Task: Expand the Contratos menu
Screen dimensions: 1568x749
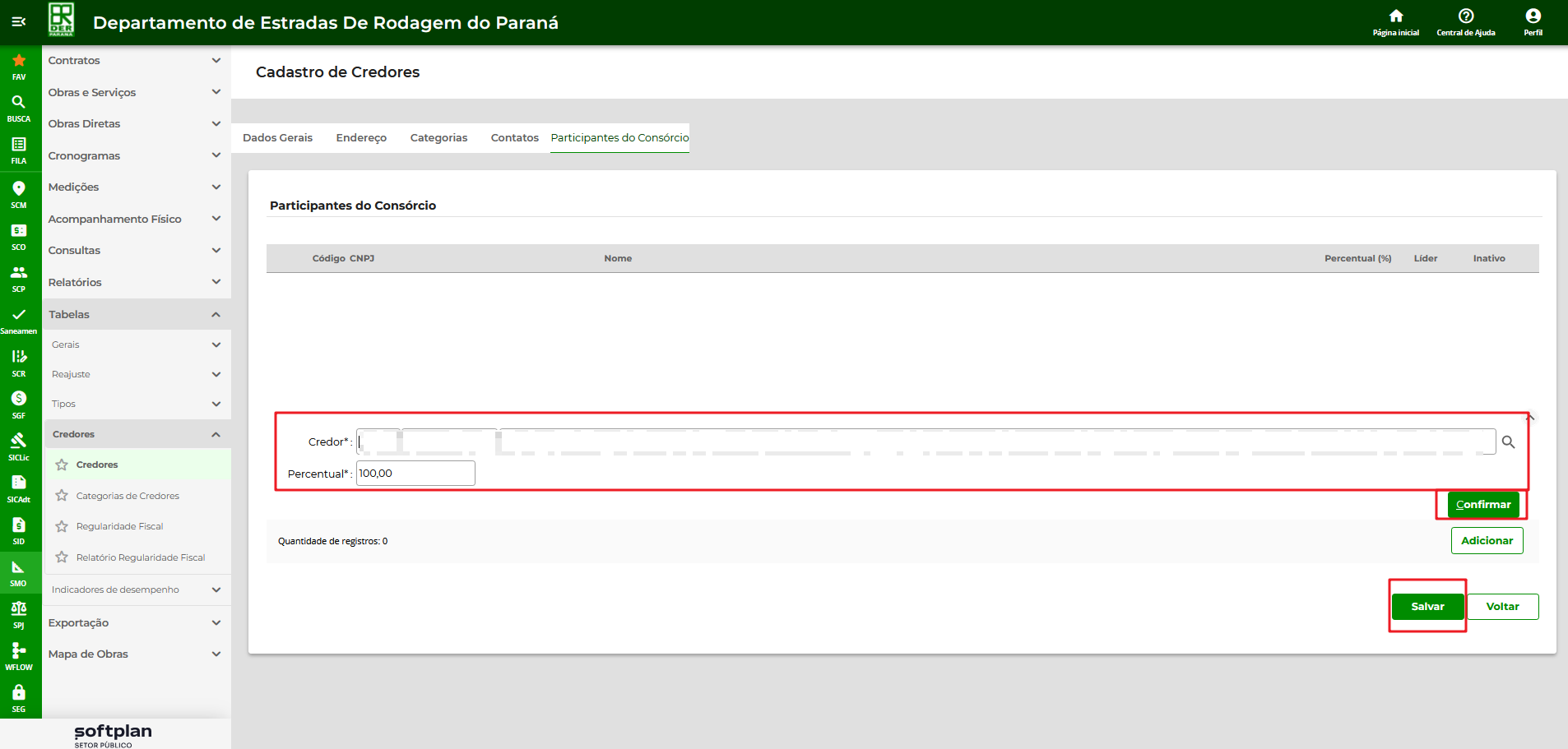Action: tap(136, 61)
